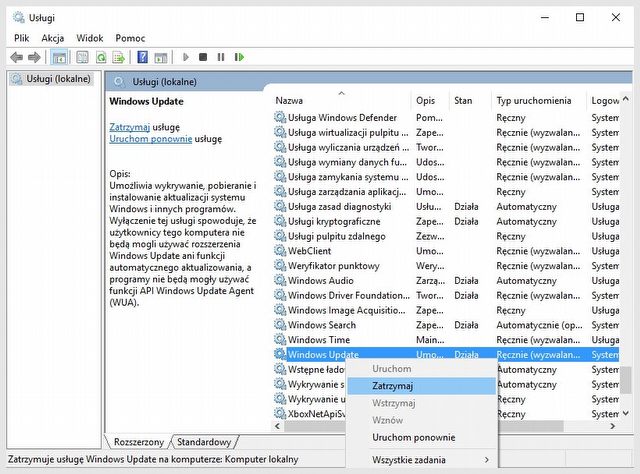Click the Usługi window title gear icon
Image resolution: width=640 pixels, height=474 pixels.
click(18, 18)
